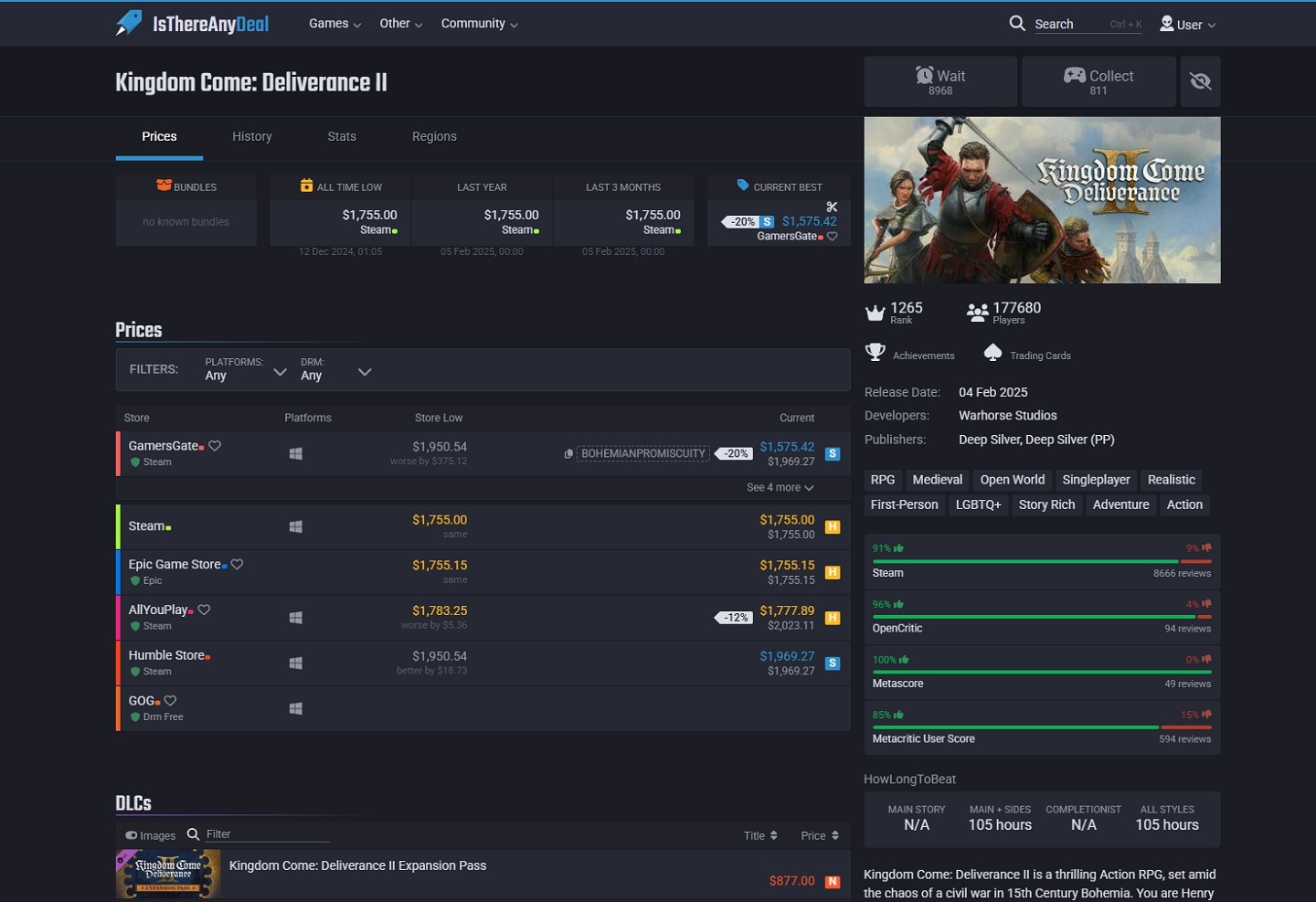1316x902 pixels.
Task: Favorite GamersGate with heart in price table
Action: coord(215,446)
